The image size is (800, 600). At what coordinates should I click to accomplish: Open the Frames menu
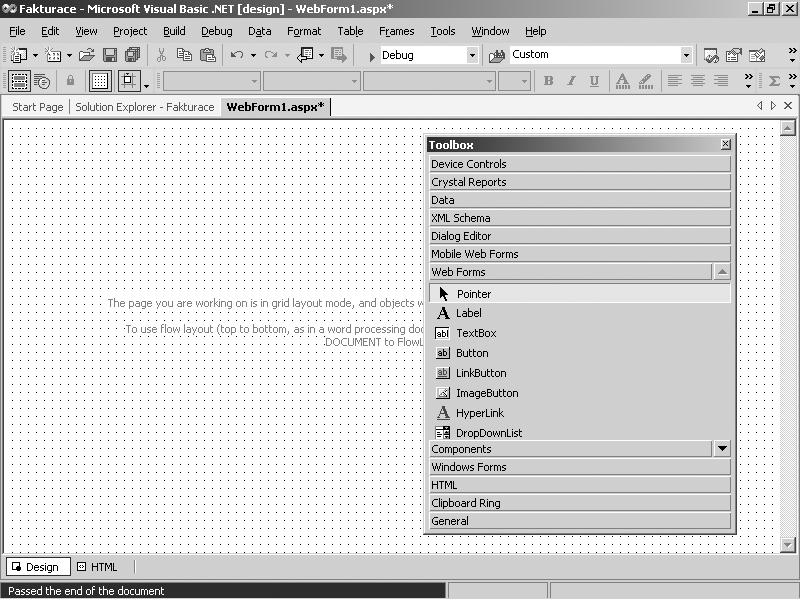click(396, 31)
